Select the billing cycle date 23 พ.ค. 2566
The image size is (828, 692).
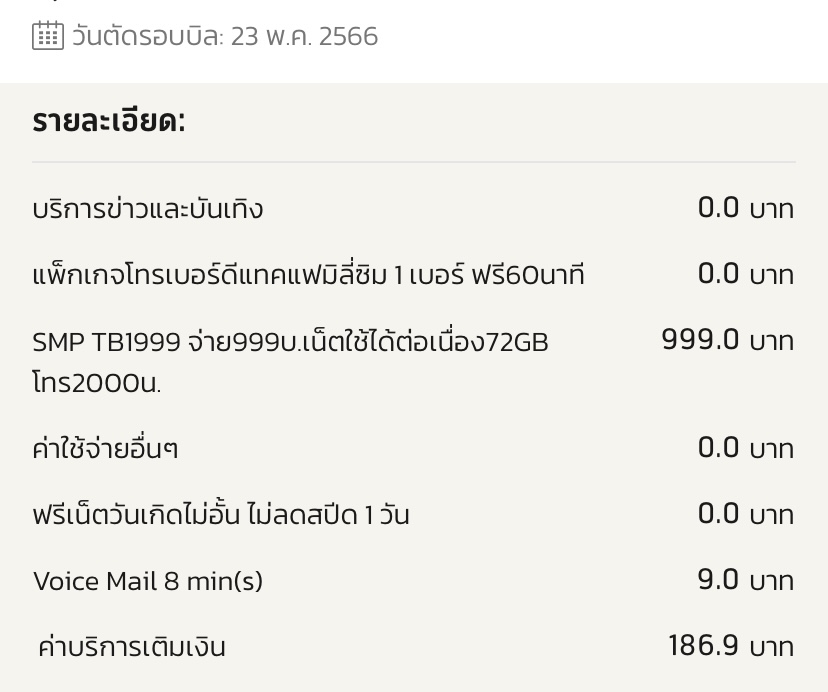pyautogui.click(x=305, y=36)
